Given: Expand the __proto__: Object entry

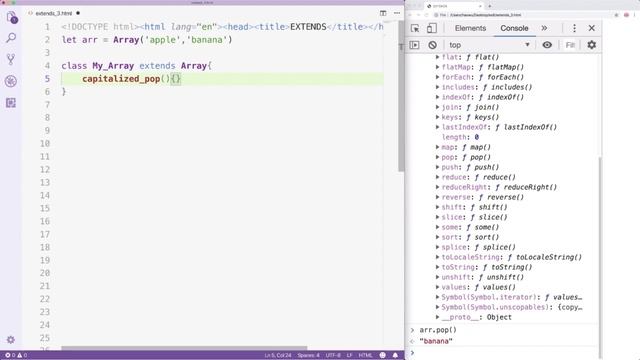Looking at the screenshot, I should [438, 317].
